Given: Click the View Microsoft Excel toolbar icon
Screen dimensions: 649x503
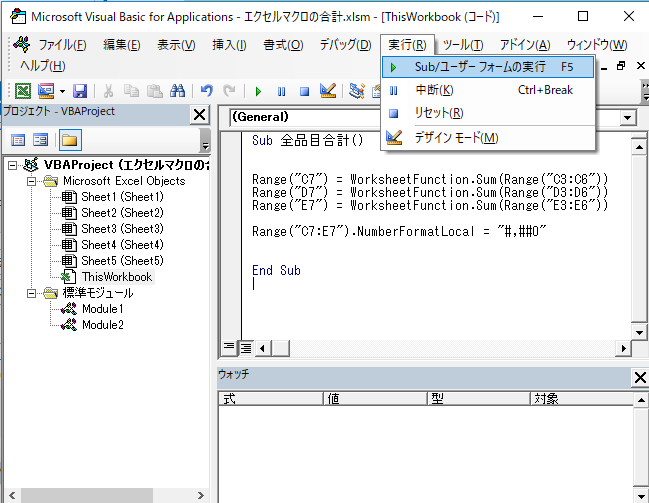Looking at the screenshot, I should point(23,91).
